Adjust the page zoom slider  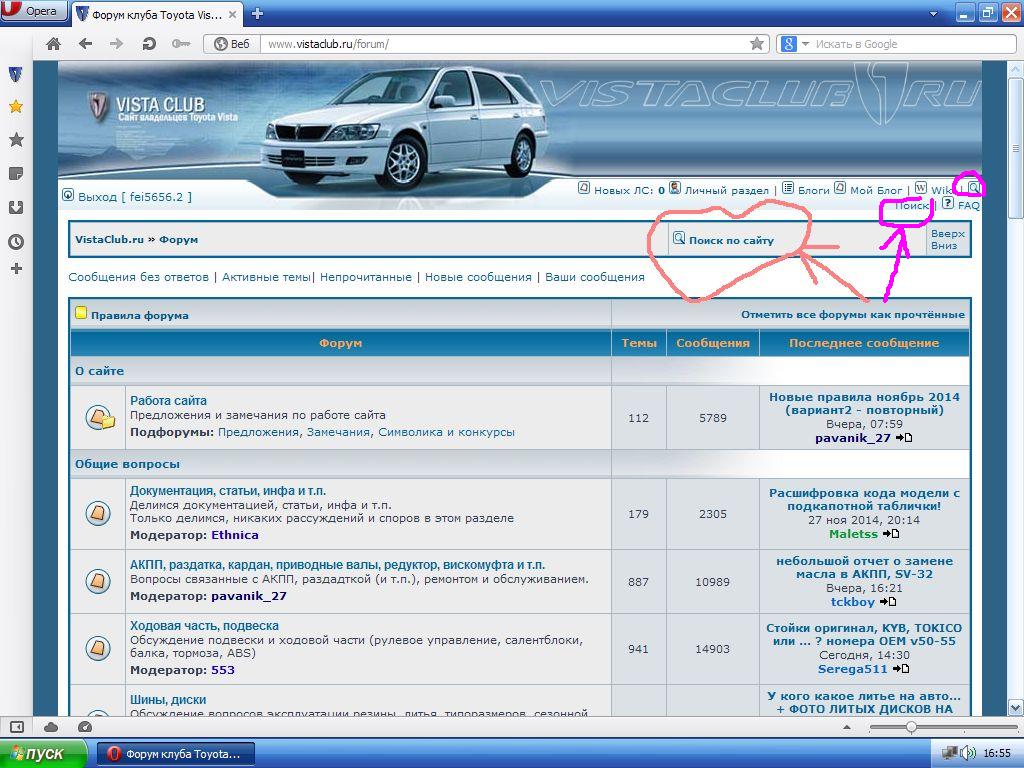[x=911, y=727]
